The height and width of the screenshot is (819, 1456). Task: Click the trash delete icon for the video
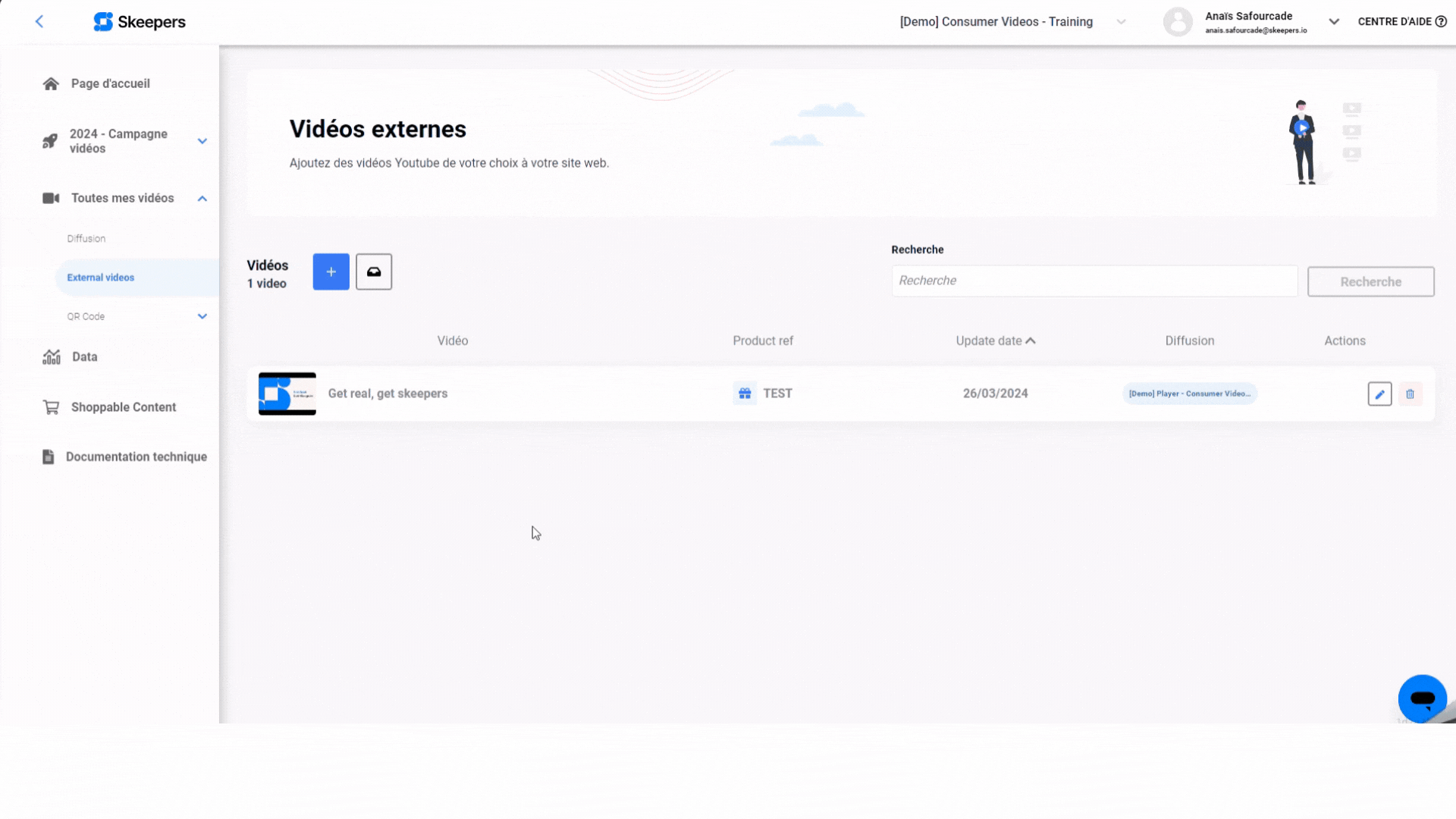coord(1410,394)
